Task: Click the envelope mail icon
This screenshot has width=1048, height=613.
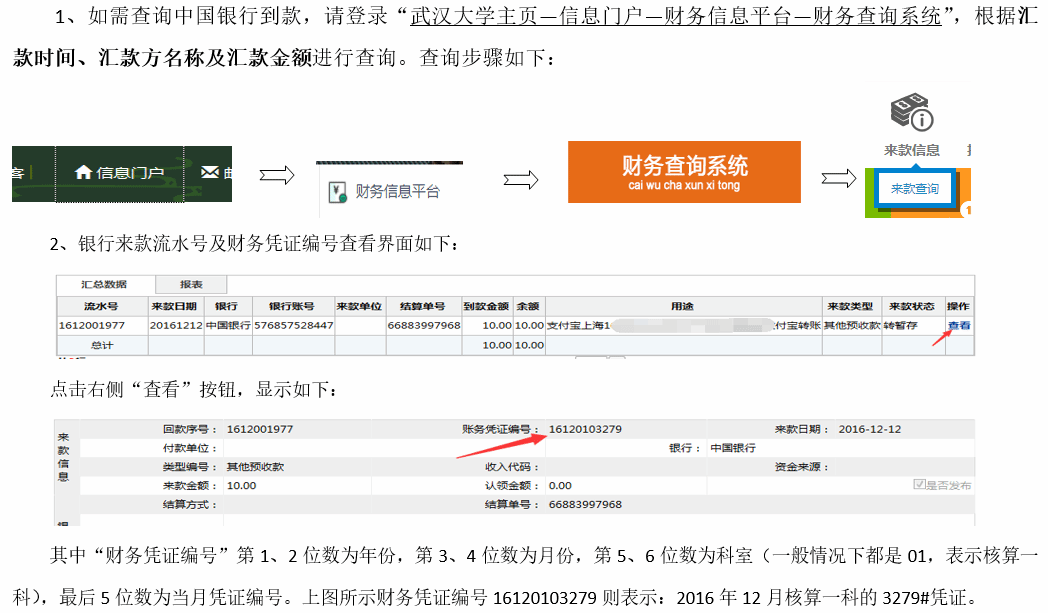Action: point(209,172)
